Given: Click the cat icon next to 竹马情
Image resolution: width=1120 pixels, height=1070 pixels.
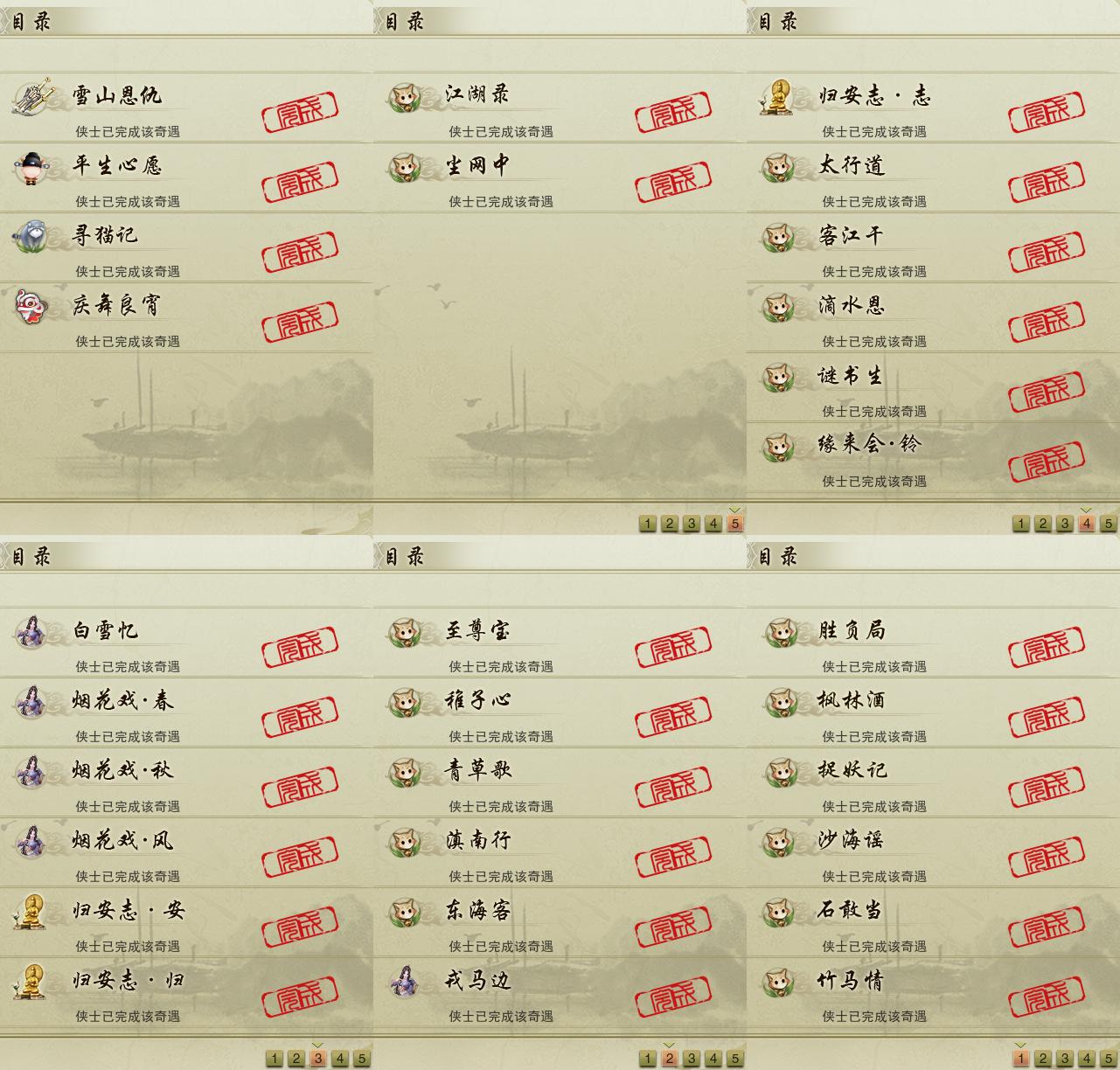Looking at the screenshot, I should tap(778, 981).
